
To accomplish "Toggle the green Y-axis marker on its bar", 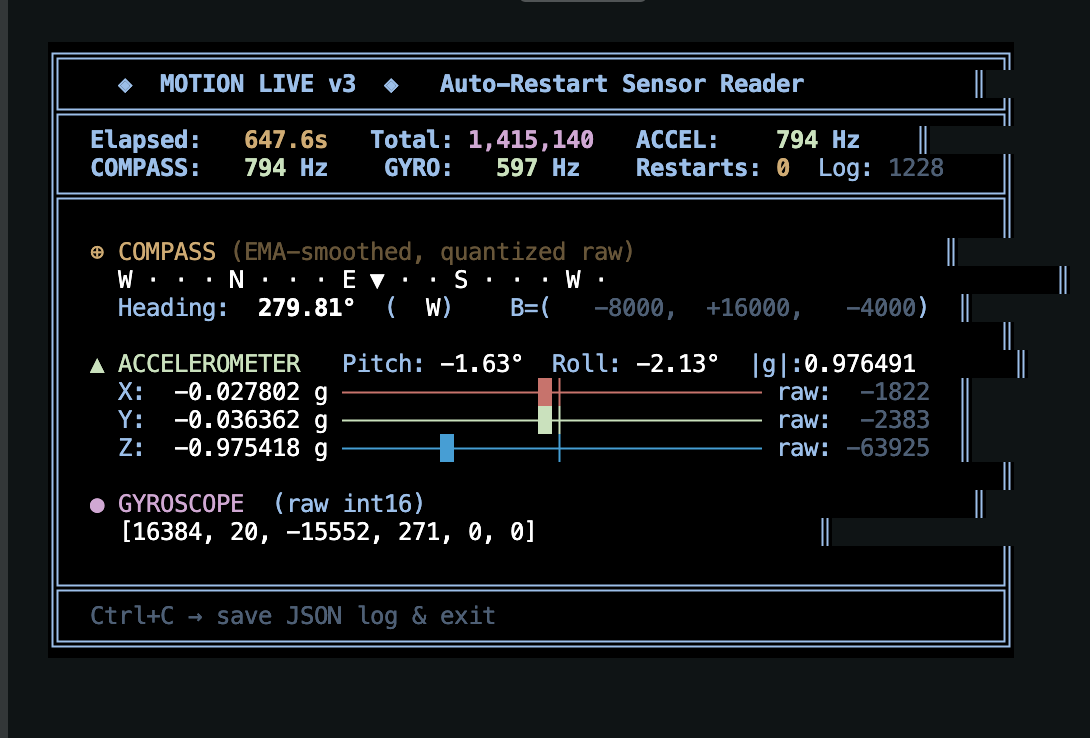I will coord(544,421).
